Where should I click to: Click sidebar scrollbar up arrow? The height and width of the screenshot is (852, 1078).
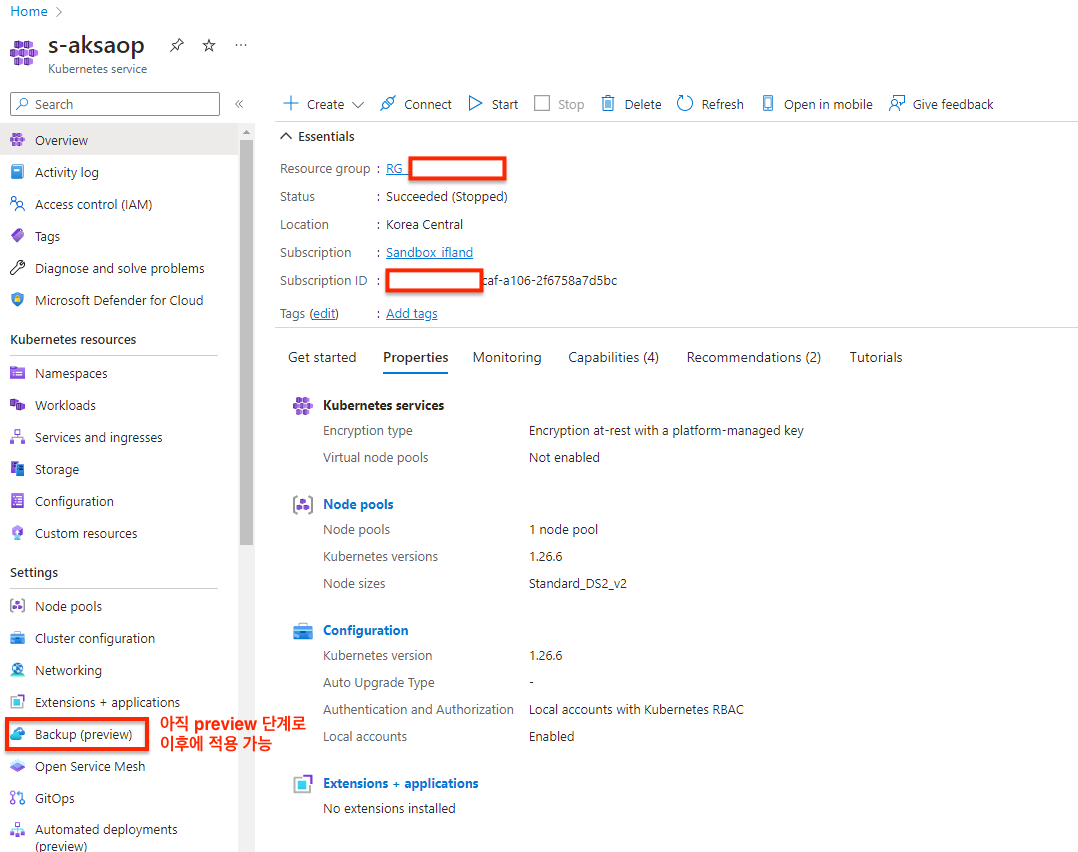click(x=247, y=131)
